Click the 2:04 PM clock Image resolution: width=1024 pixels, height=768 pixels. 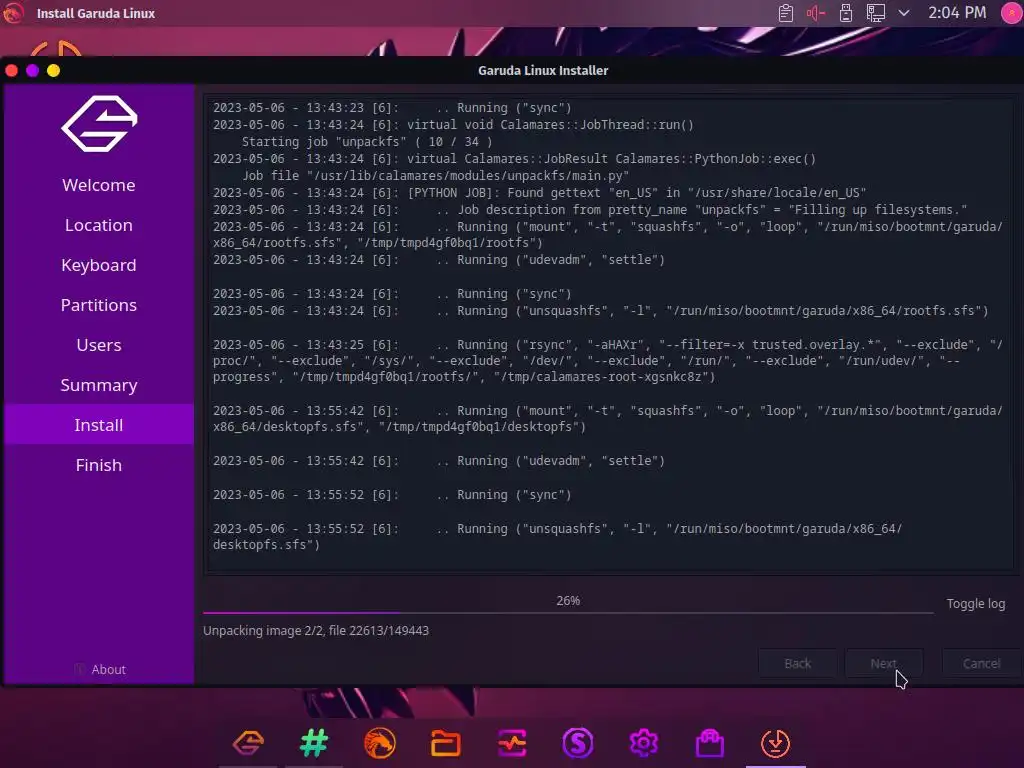[957, 13]
